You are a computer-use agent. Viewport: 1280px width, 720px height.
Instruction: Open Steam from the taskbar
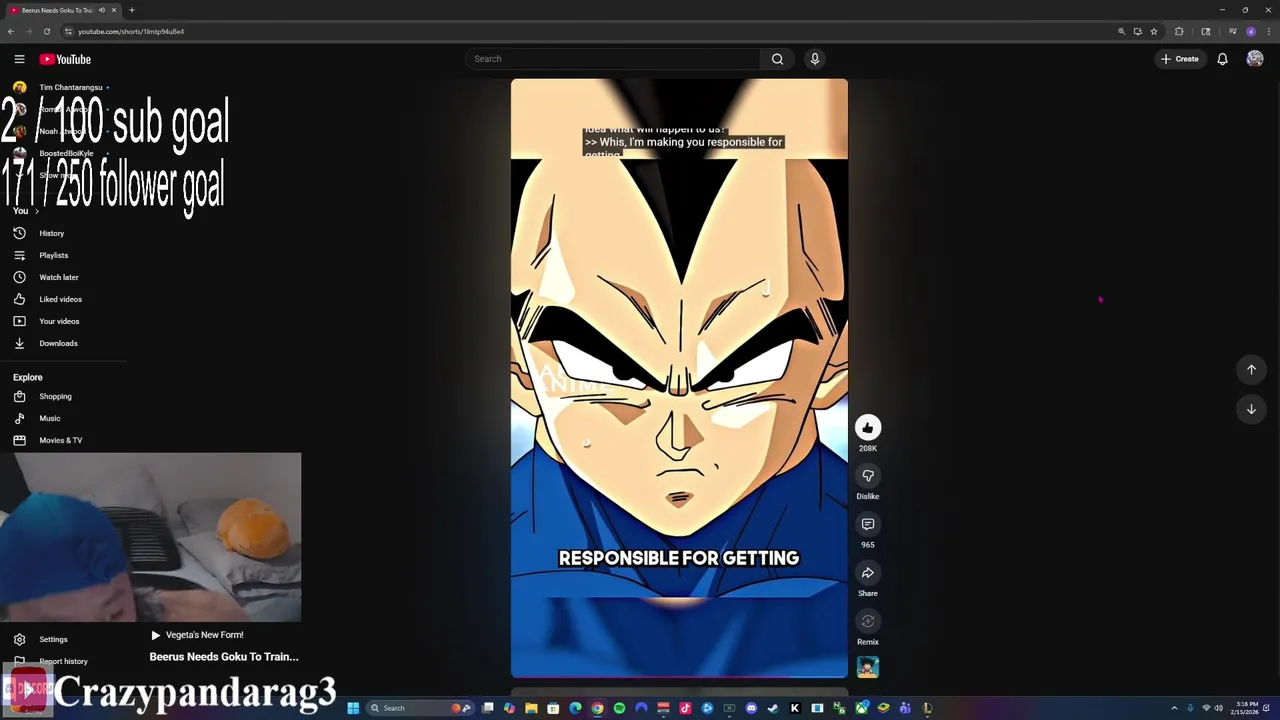coord(773,708)
